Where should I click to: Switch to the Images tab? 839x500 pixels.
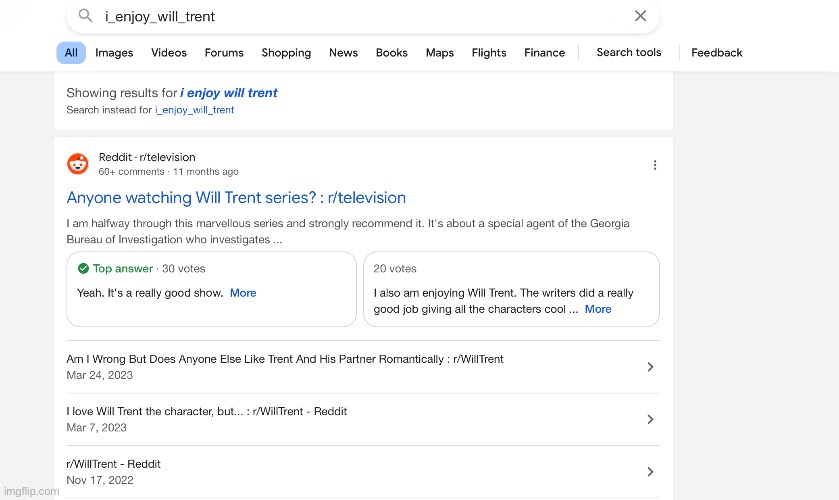point(114,52)
